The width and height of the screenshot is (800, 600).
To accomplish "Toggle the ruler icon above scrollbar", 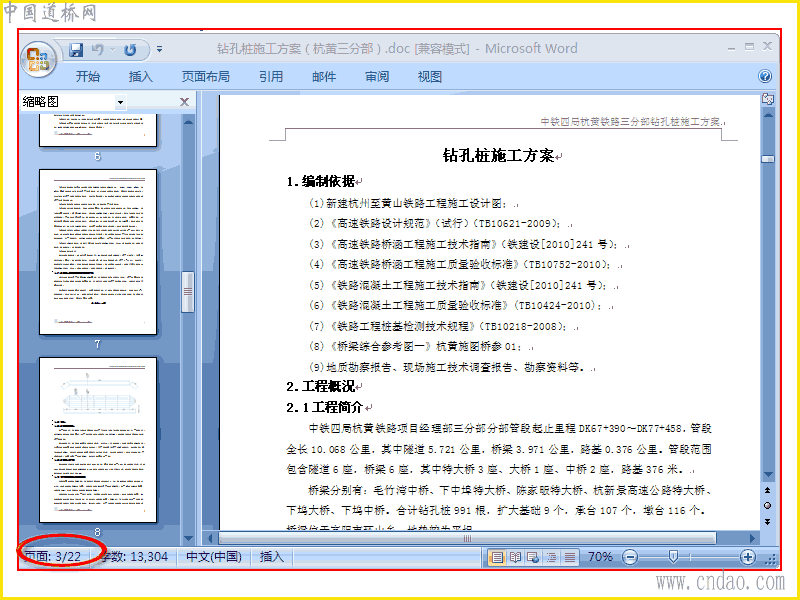I will pos(768,99).
